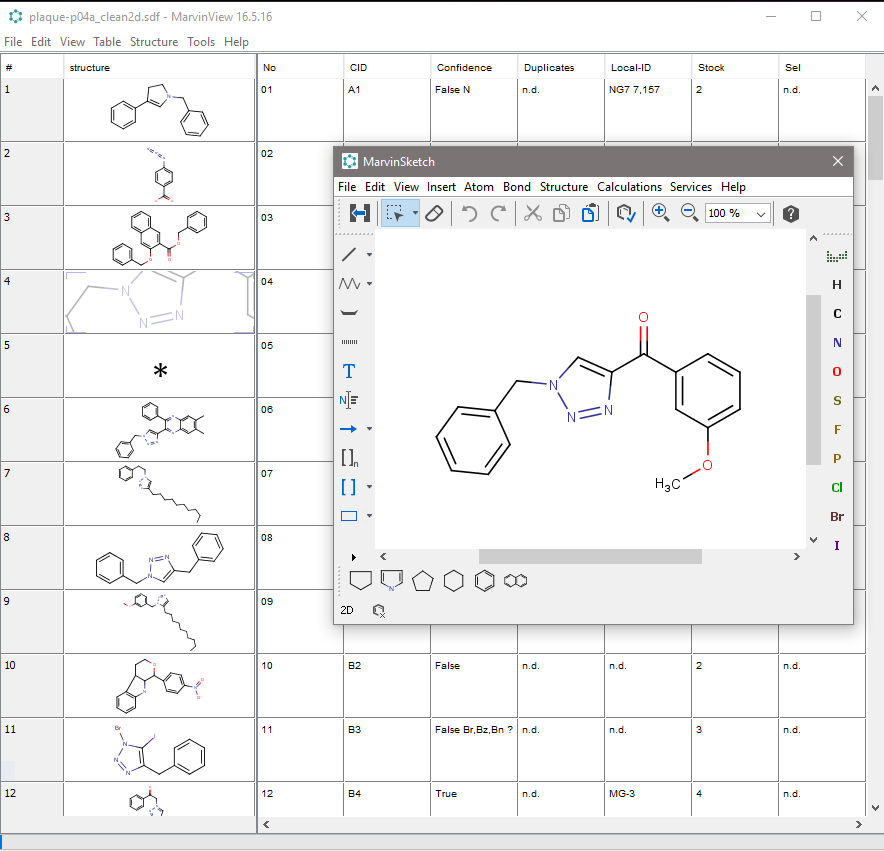The height and width of the screenshot is (851, 884).
Task: Expand the rectangle shape dropdown
Action: click(x=369, y=516)
